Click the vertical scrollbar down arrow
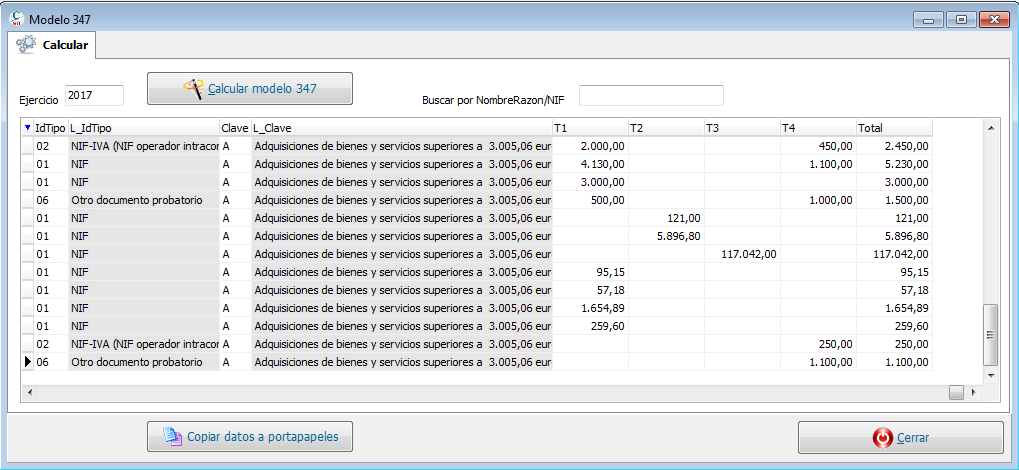 pyautogui.click(x=991, y=375)
